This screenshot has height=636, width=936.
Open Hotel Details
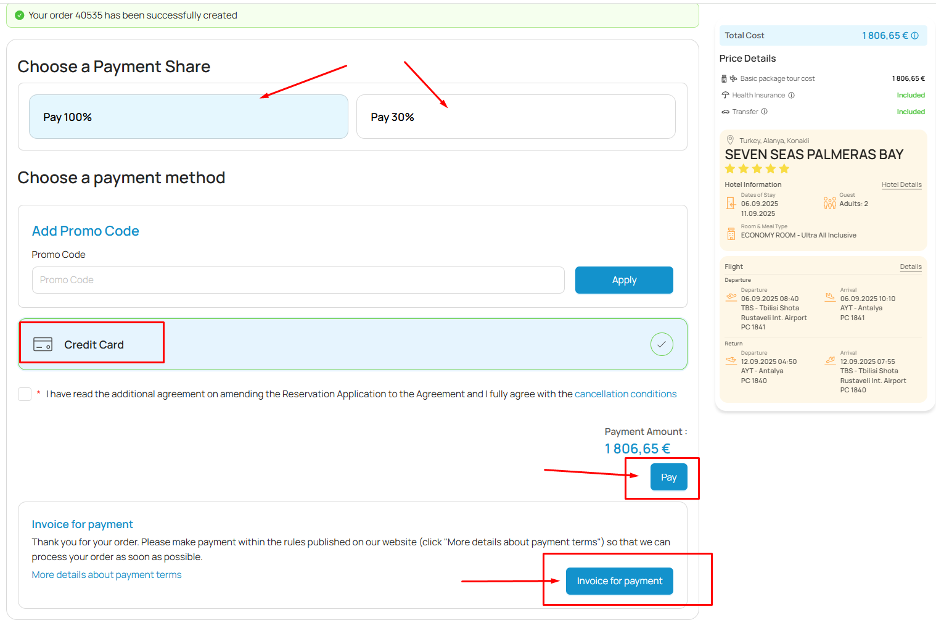pos(902,184)
